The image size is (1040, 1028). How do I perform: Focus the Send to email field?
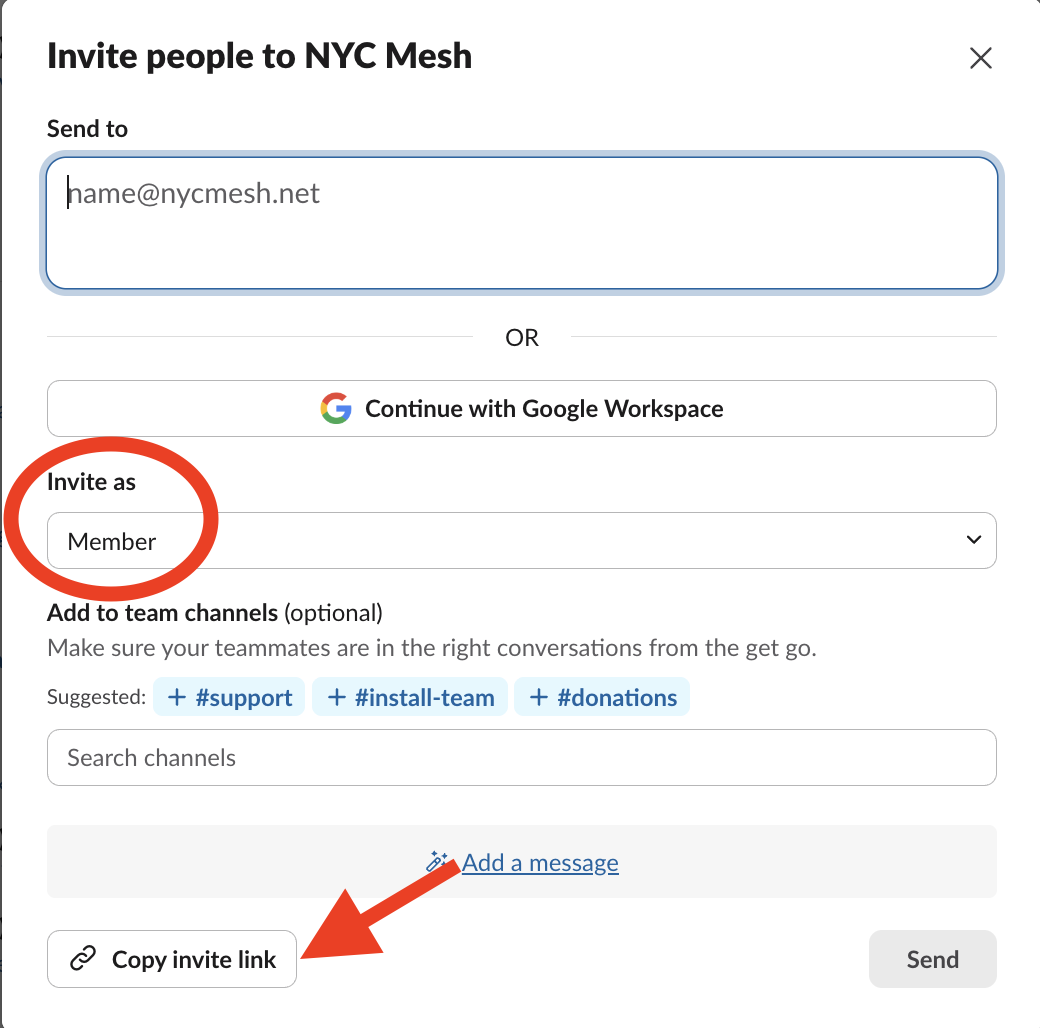(x=521, y=223)
